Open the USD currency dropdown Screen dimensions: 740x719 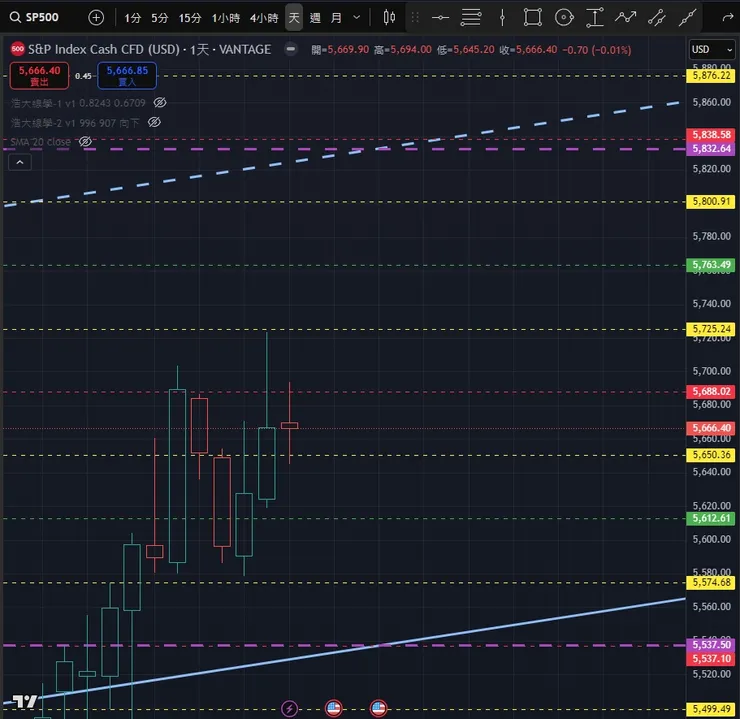(x=712, y=50)
